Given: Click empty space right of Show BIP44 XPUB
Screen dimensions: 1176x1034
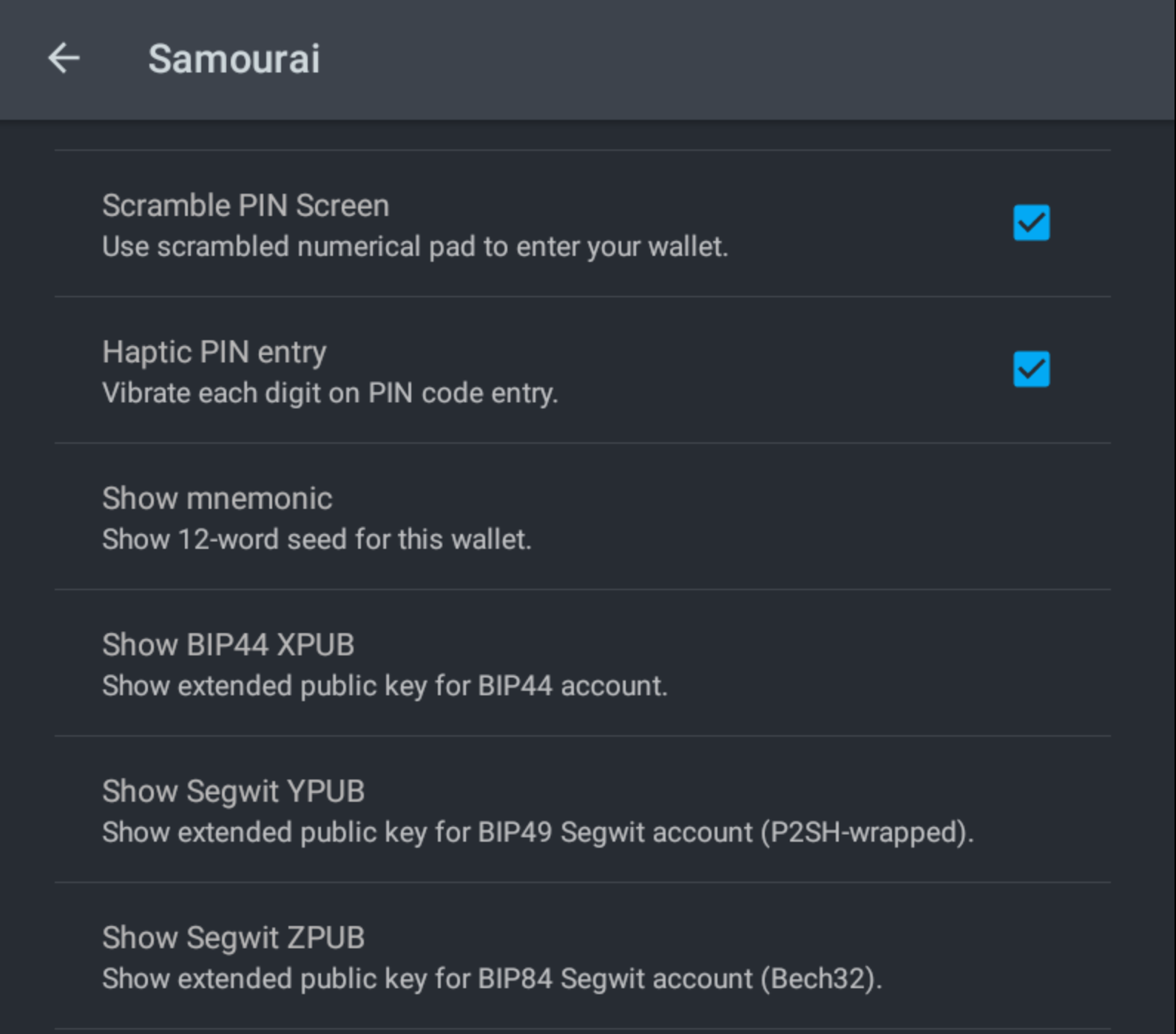Looking at the screenshot, I should [888, 663].
